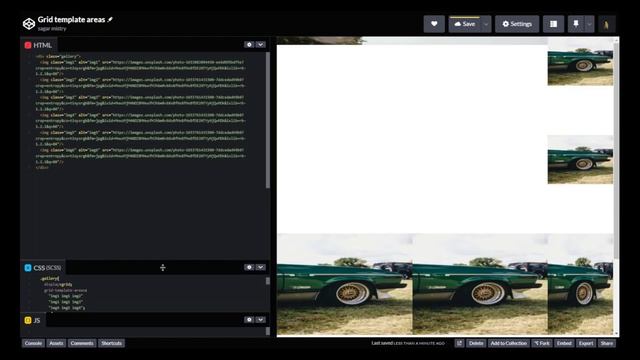Open the Comments panel
Screen dimensions: 640x360
tap(82, 343)
